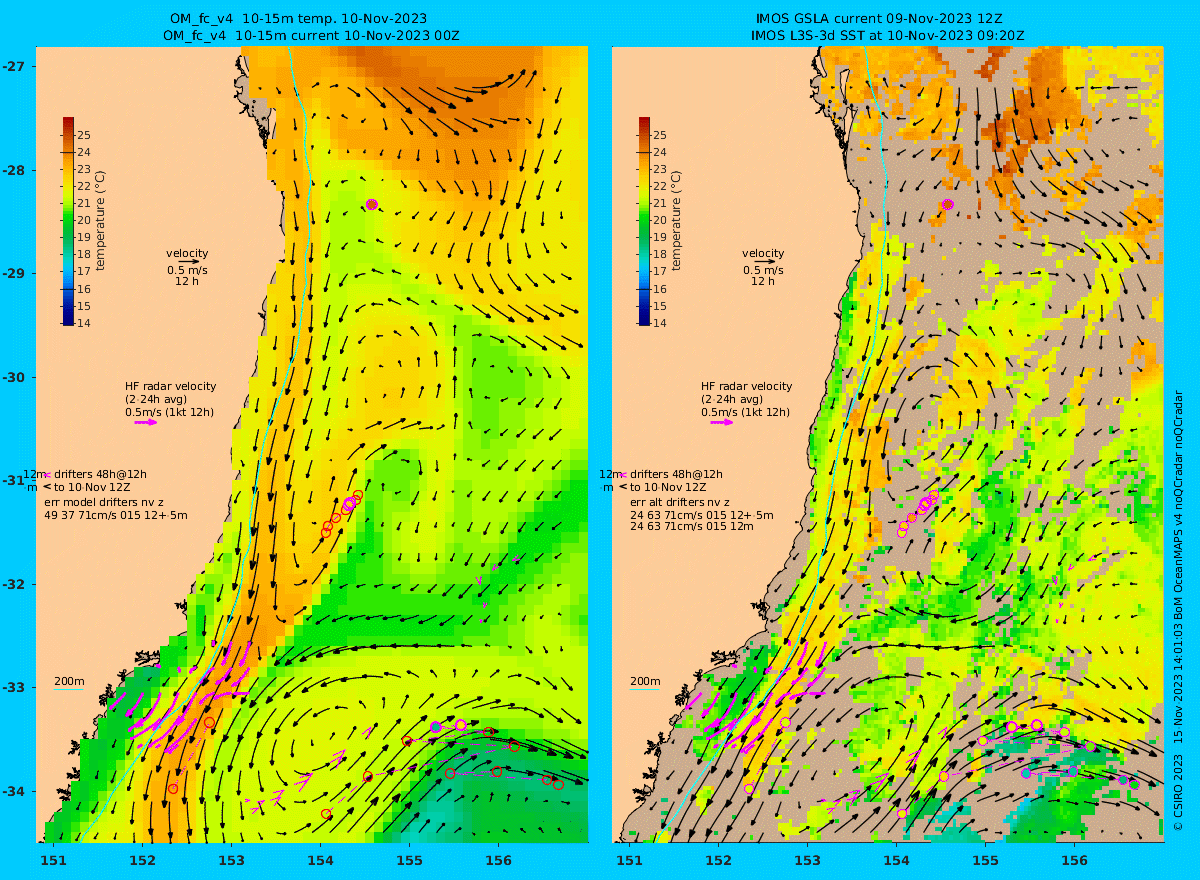Click the '20' color bar label in IMOS map
Viewport: 1200px width, 880px height.
point(660,220)
